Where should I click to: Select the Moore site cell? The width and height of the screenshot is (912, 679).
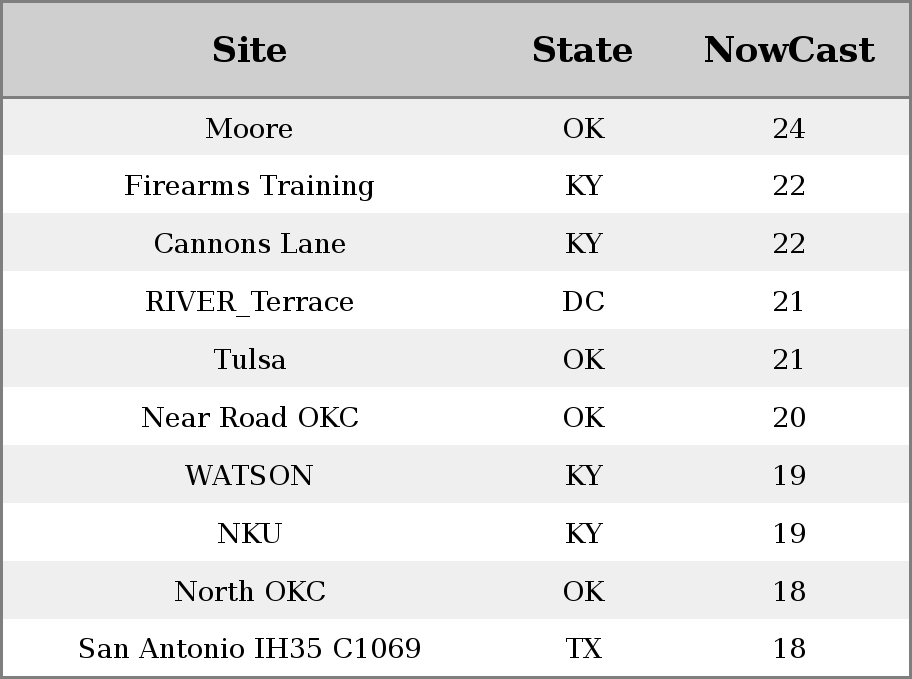coord(249,128)
